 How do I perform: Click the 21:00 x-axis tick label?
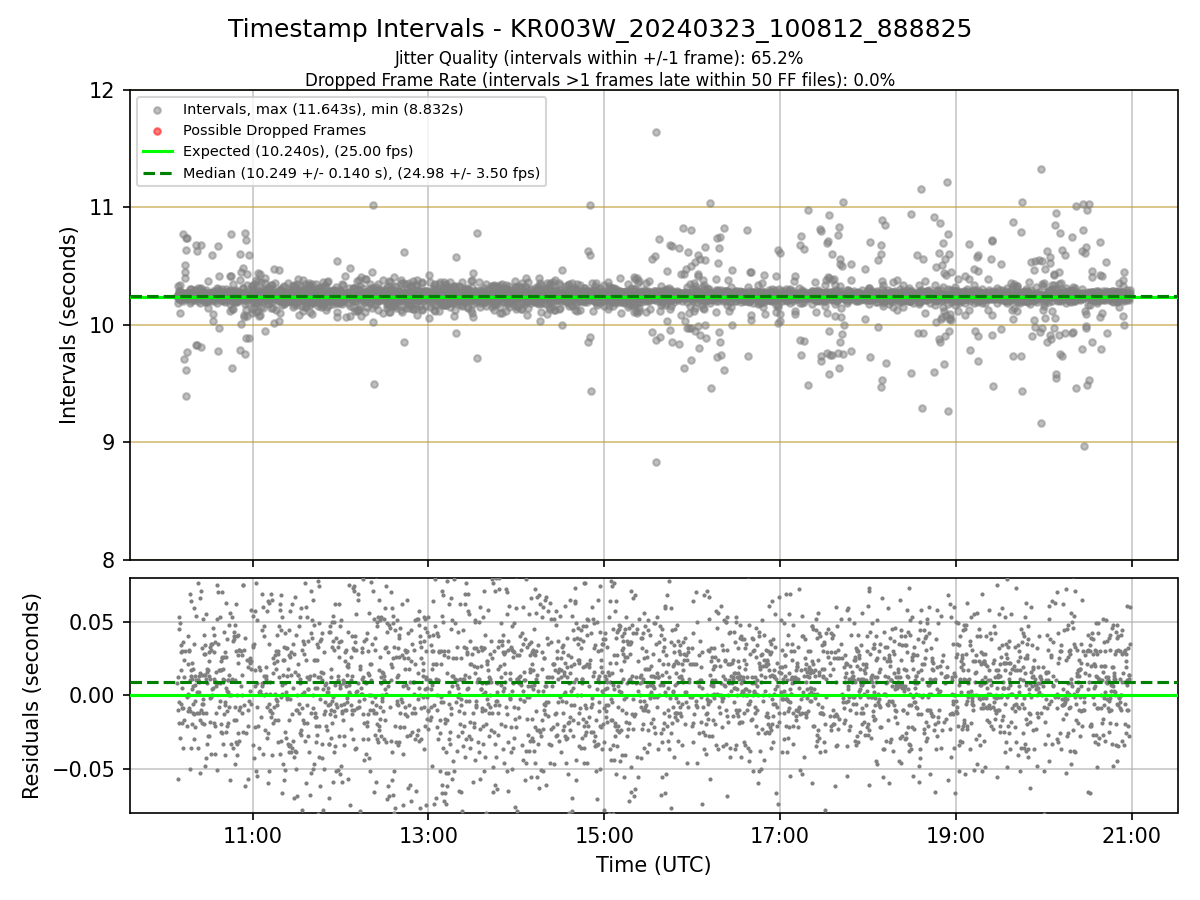[1132, 835]
